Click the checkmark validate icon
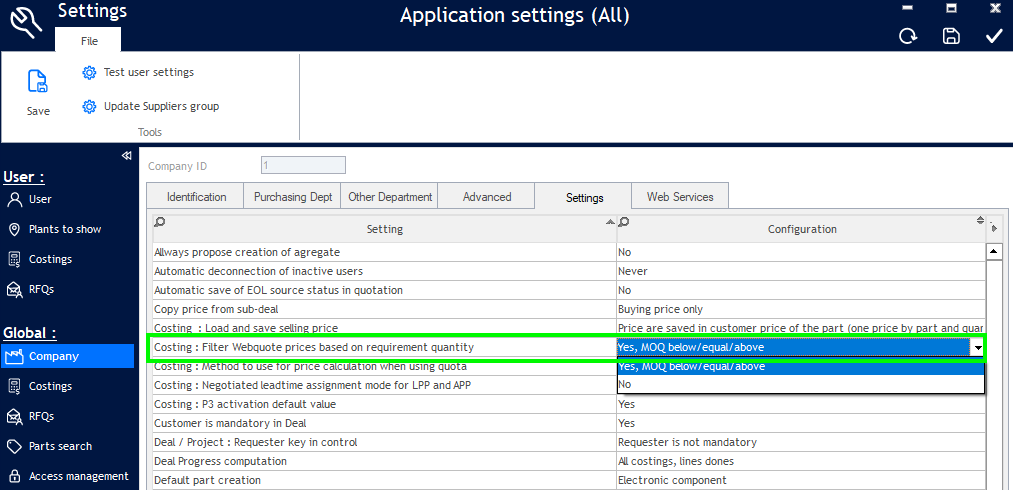This screenshot has height=490, width=1013. click(994, 36)
